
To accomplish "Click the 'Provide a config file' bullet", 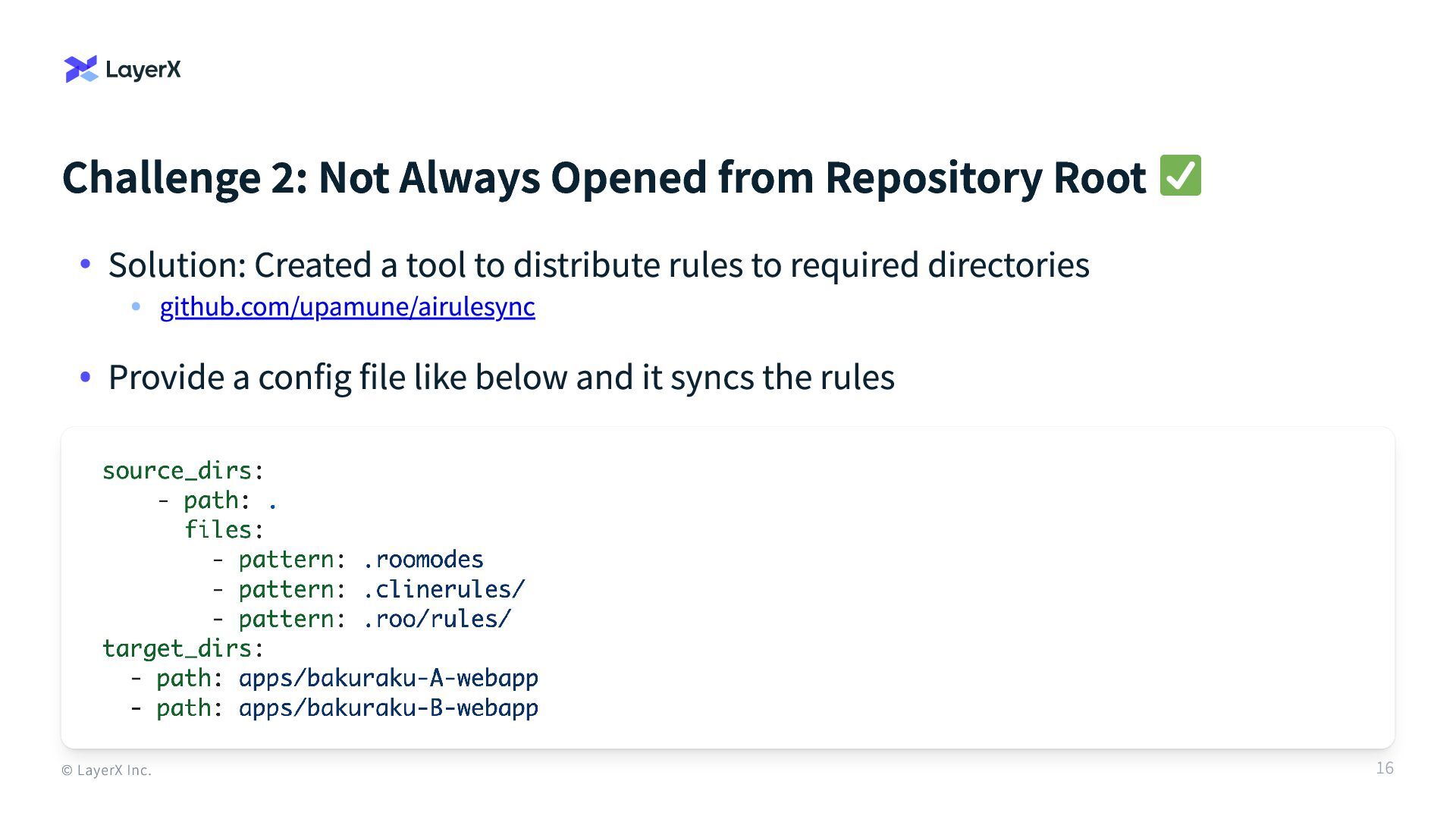I will pyautogui.click(x=501, y=377).
